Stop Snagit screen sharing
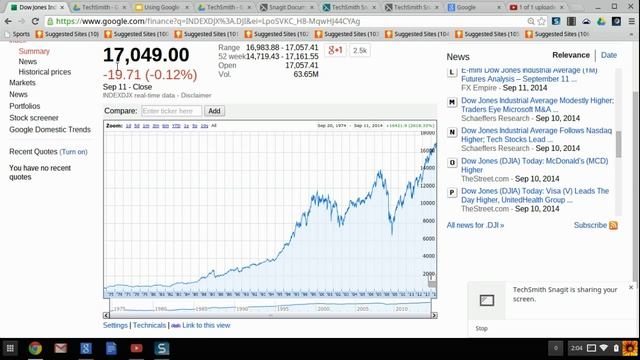Viewport: 640px width, 360px height. 481,328
